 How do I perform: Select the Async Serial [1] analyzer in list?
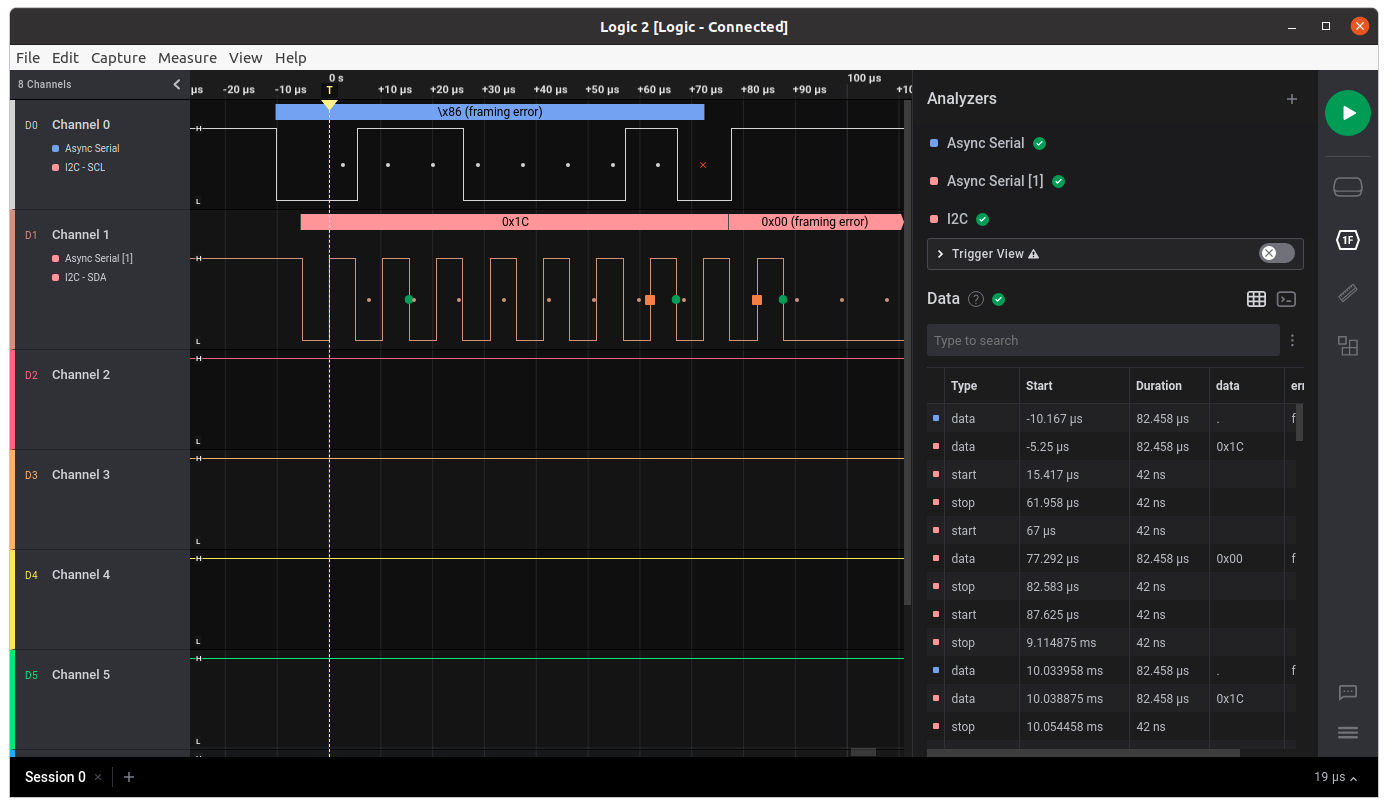(x=995, y=181)
